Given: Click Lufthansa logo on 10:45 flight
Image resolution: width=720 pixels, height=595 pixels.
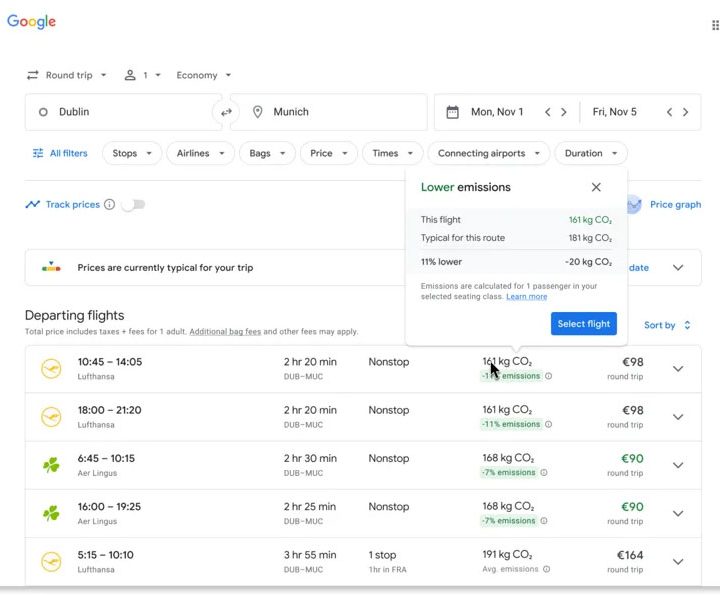Looking at the screenshot, I should point(51,369).
